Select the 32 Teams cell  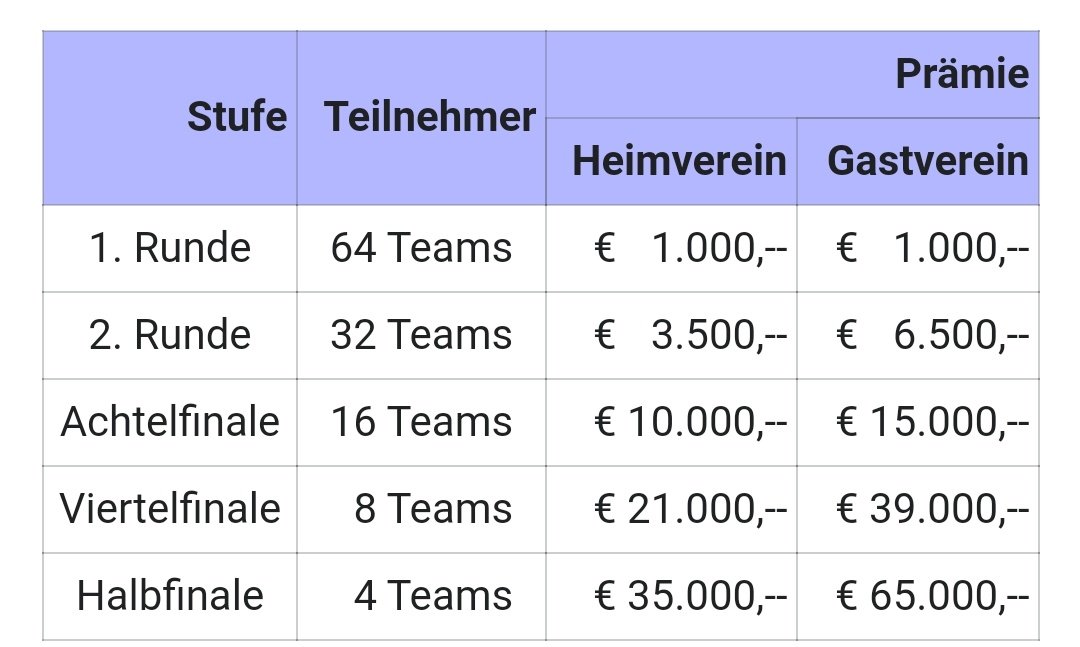[x=422, y=336]
